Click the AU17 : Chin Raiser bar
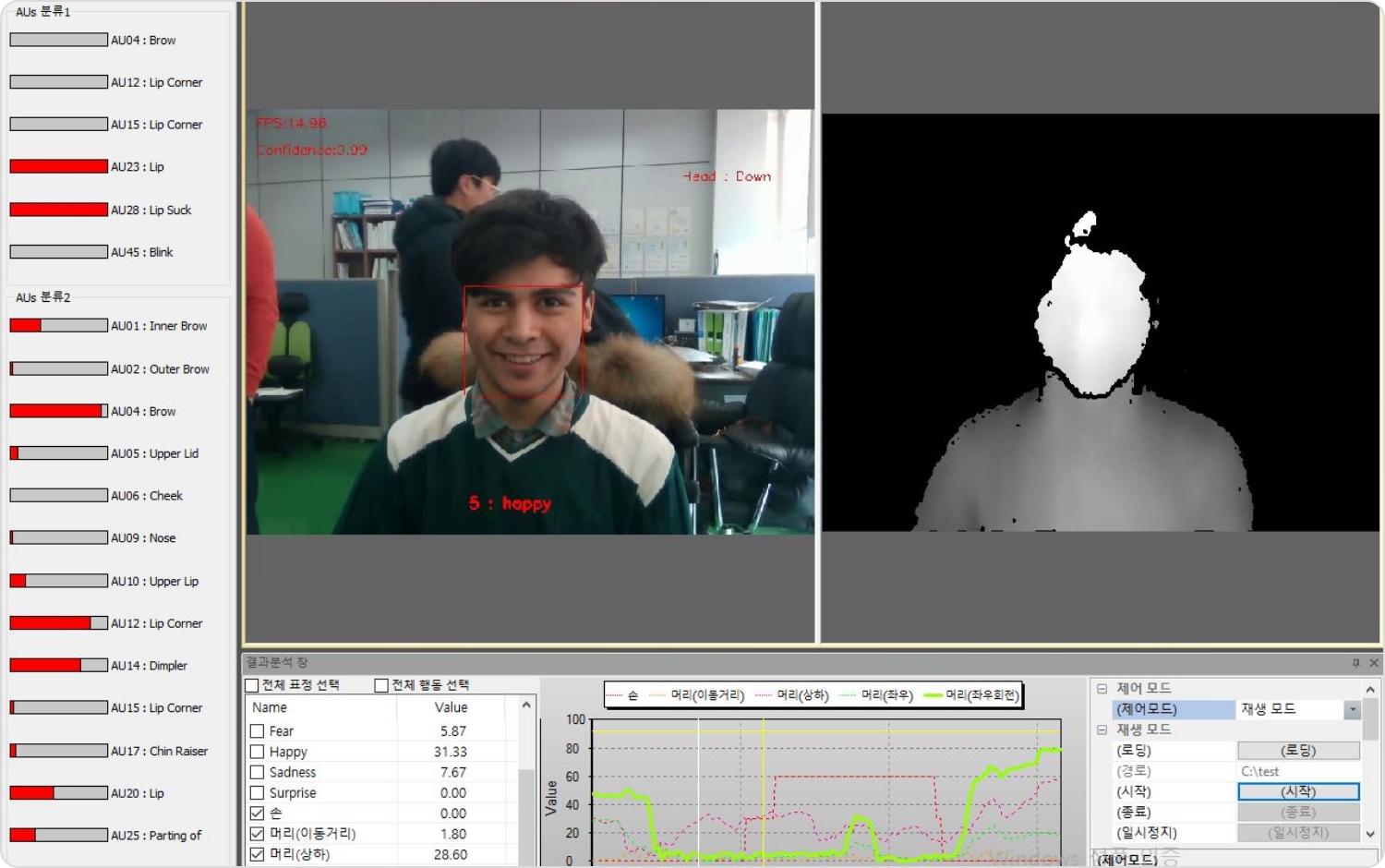Screen dimensions: 1385x868 pyautogui.click(x=58, y=751)
